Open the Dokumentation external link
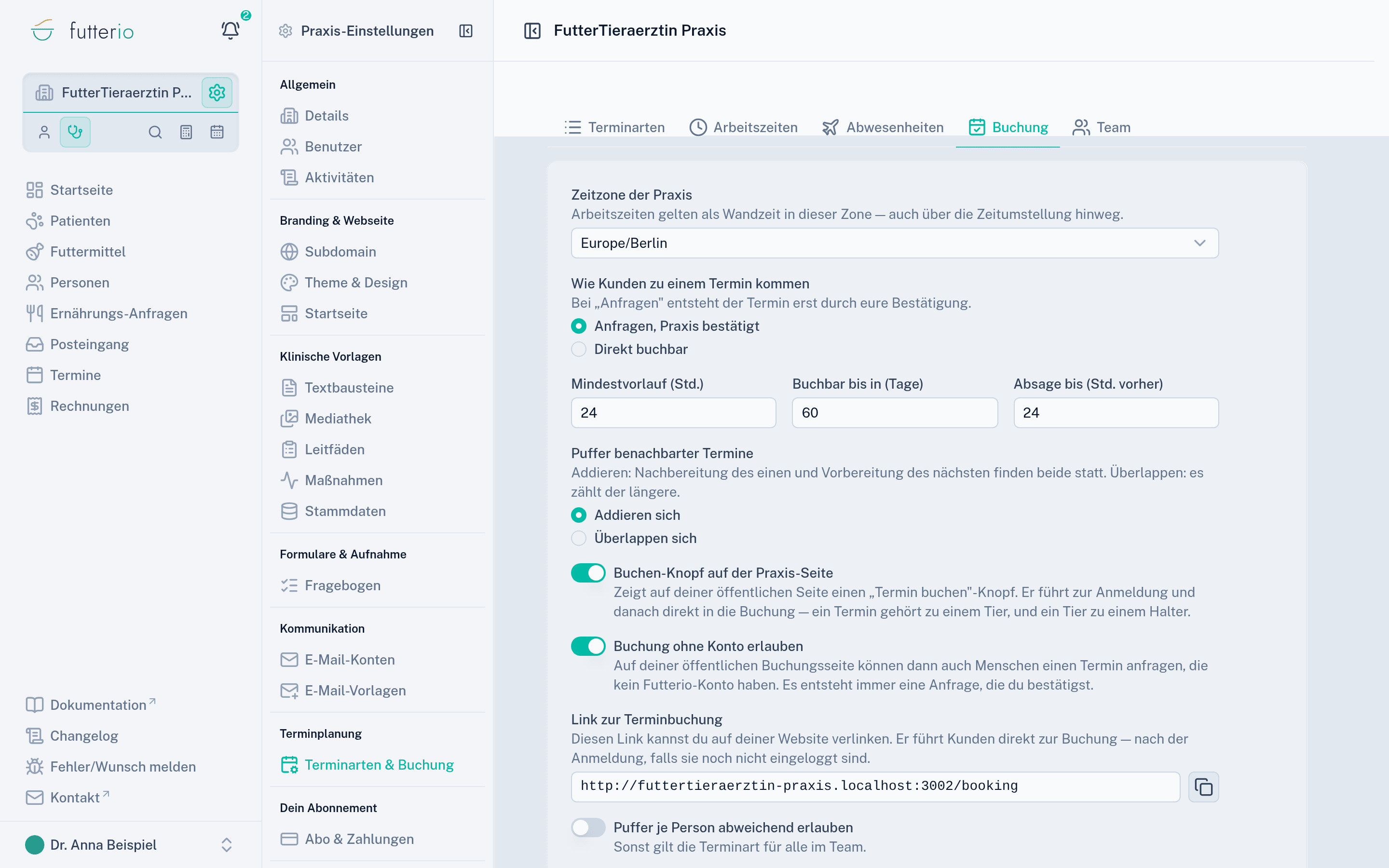 tap(91, 705)
